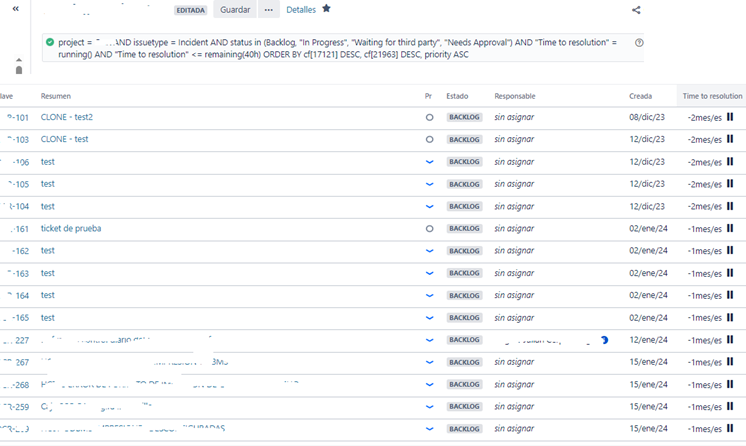
Task: Click SLA paused icon on issue -165
Action: pos(730,317)
